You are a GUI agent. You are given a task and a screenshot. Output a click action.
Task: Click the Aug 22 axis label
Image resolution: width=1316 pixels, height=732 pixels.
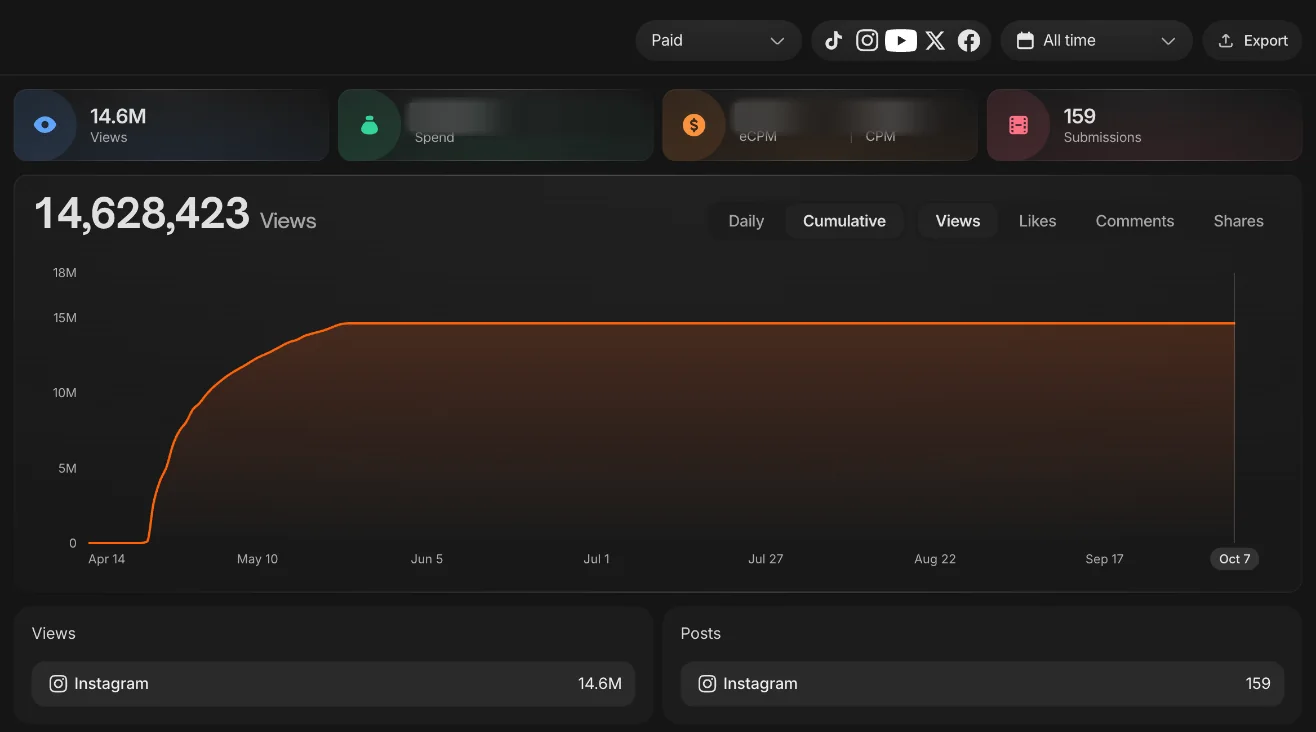[935, 559]
